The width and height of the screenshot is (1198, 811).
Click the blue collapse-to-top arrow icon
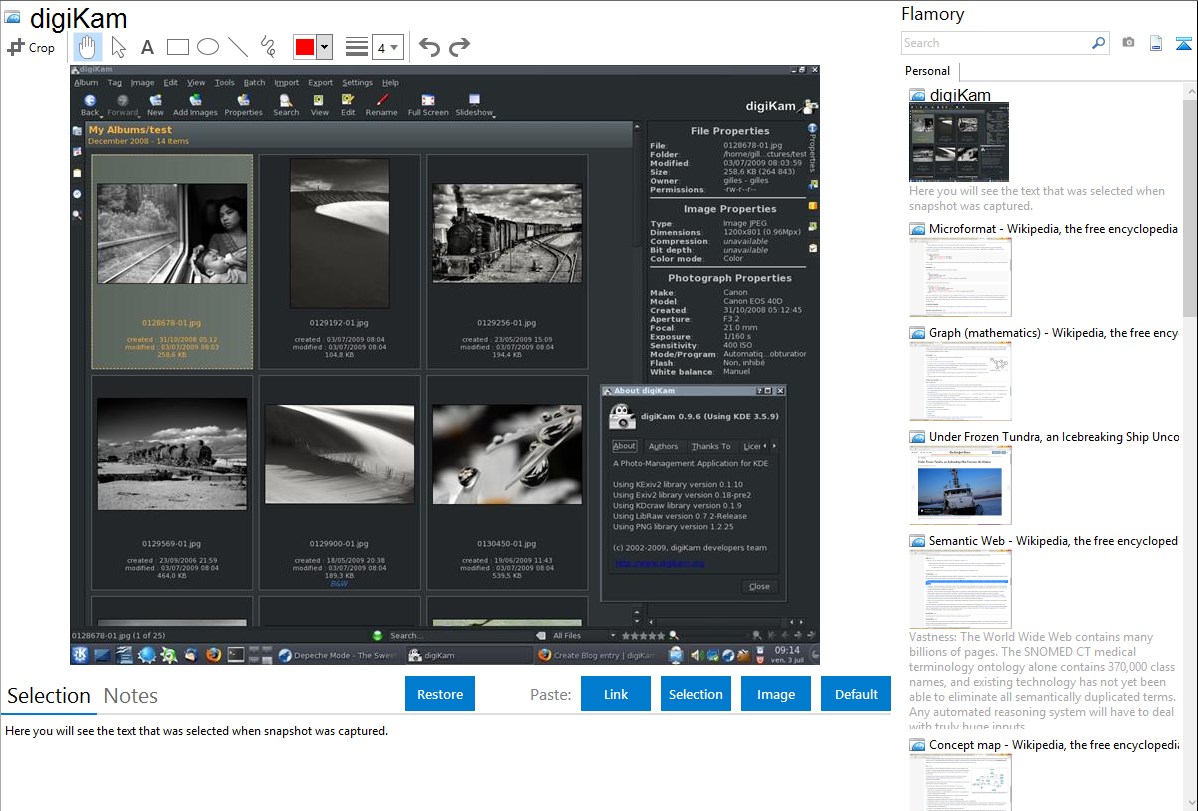click(x=1183, y=43)
